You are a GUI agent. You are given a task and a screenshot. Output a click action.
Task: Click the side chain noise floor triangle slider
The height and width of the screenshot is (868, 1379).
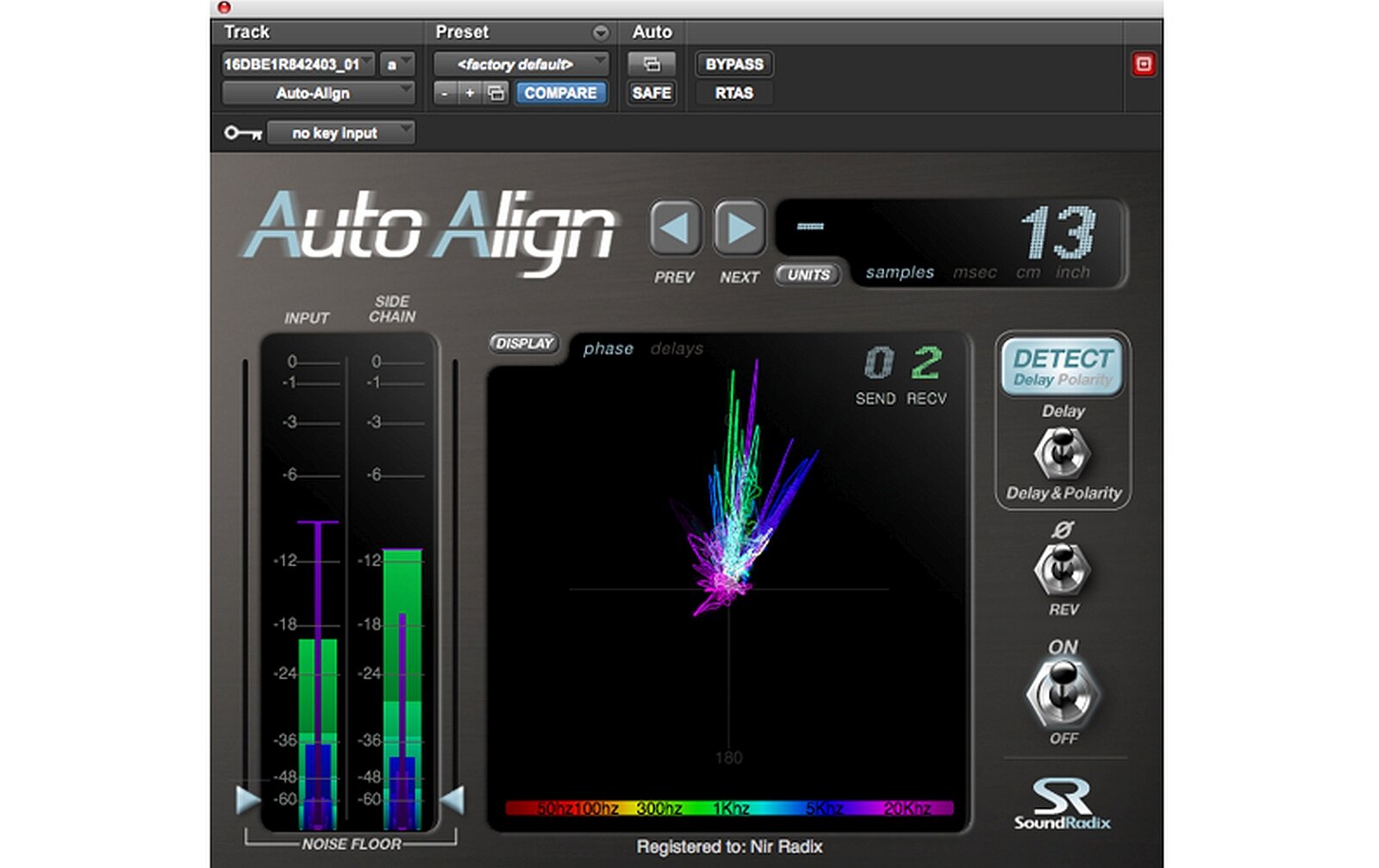point(452,800)
